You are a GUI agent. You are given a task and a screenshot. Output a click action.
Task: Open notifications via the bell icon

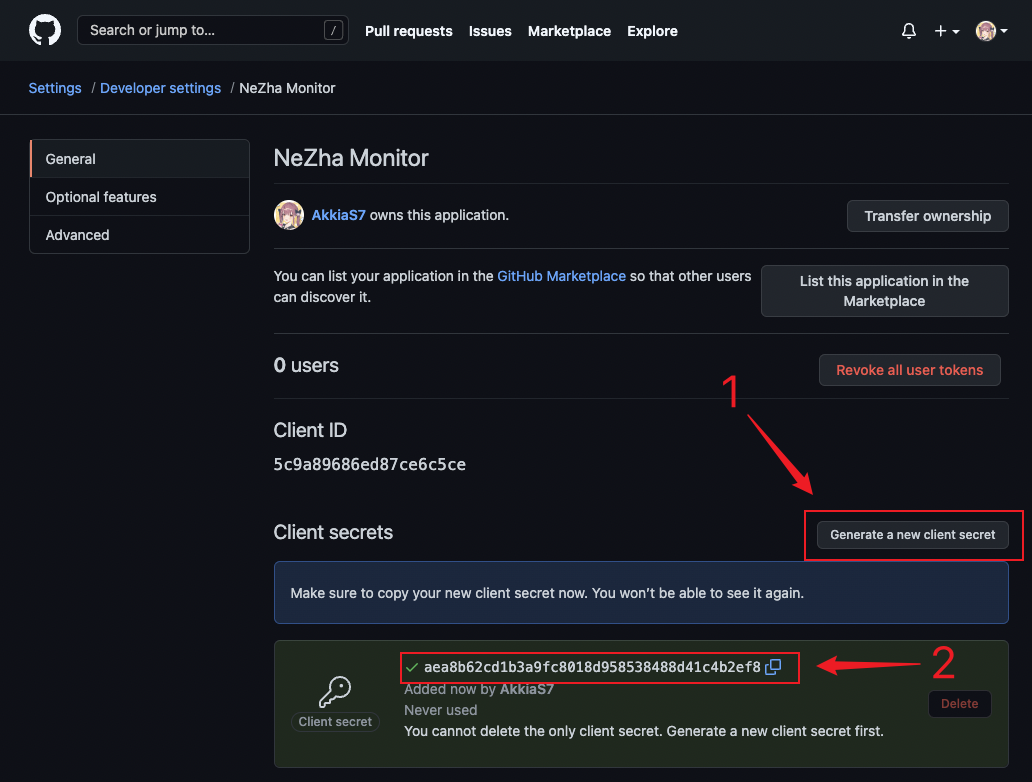coord(908,30)
